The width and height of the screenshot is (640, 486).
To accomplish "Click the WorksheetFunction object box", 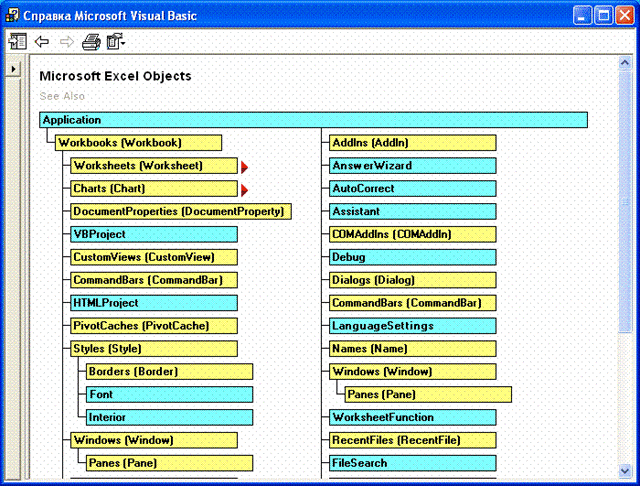I will click(413, 417).
